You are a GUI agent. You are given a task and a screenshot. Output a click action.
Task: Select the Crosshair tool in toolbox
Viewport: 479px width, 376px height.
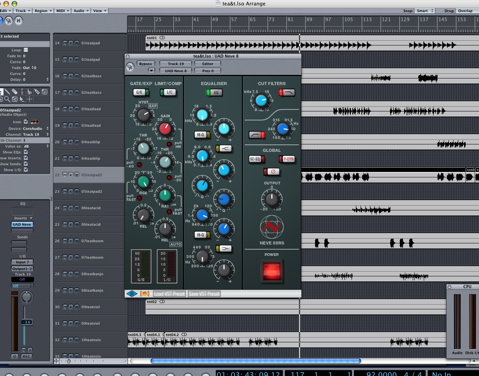point(29,99)
